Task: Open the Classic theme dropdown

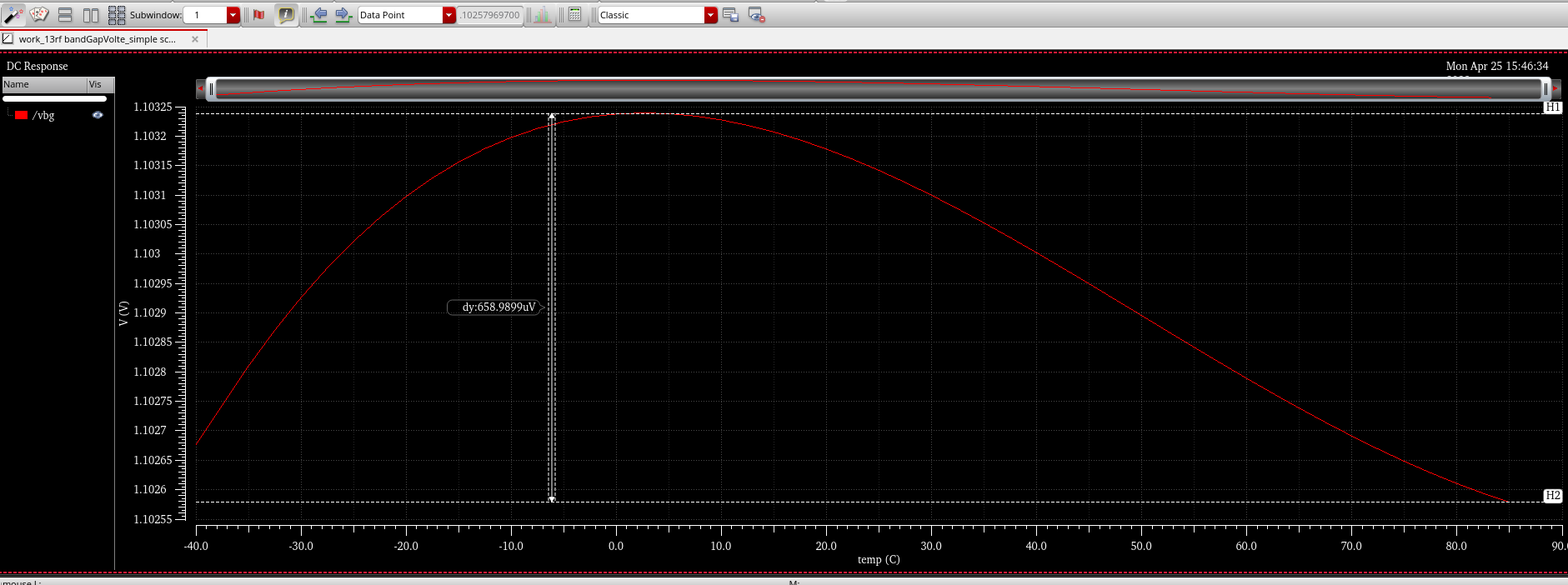Action: coord(710,15)
